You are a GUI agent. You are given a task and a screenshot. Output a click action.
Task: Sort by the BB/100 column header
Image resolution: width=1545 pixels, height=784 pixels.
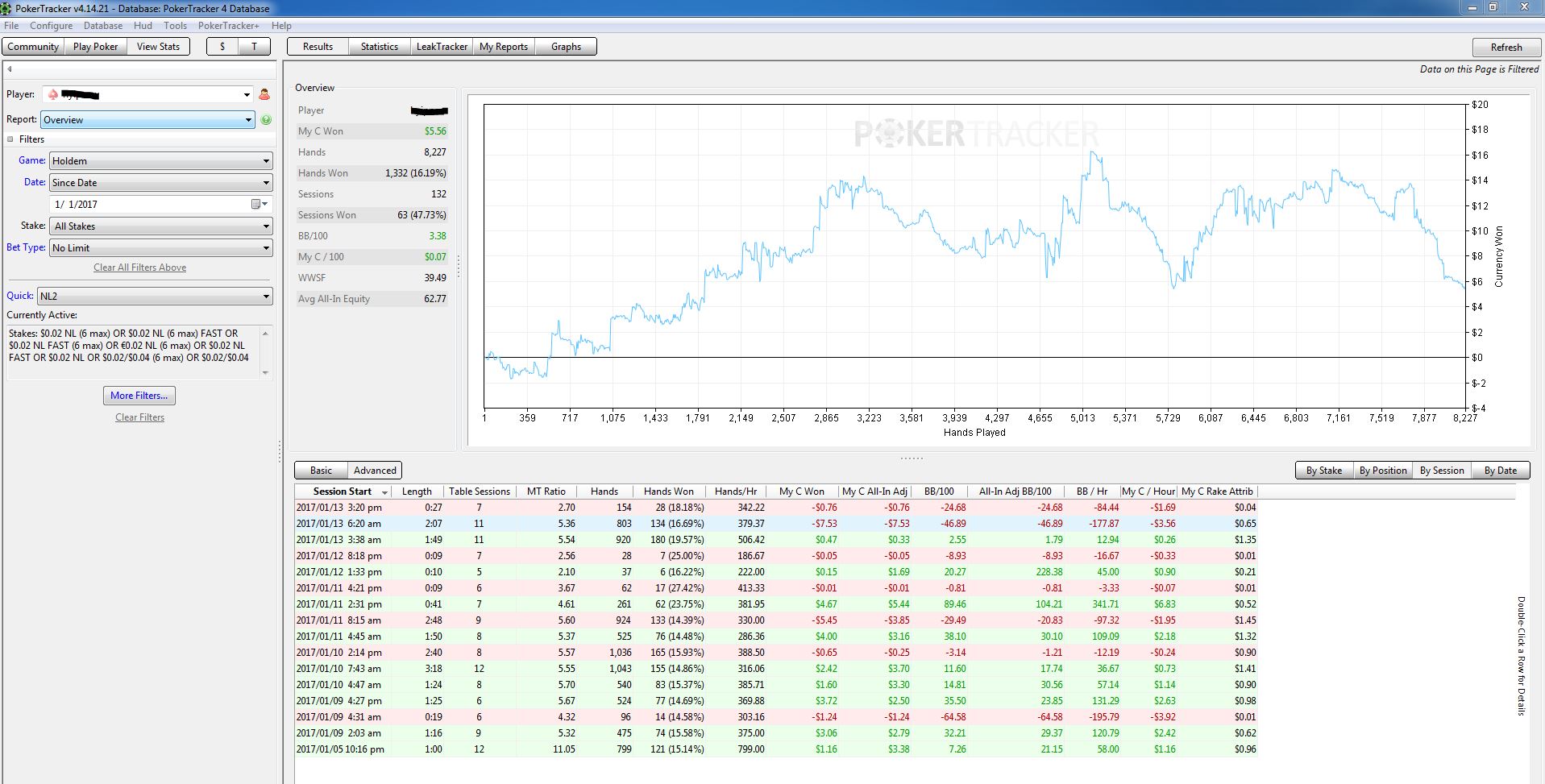pyautogui.click(x=939, y=492)
